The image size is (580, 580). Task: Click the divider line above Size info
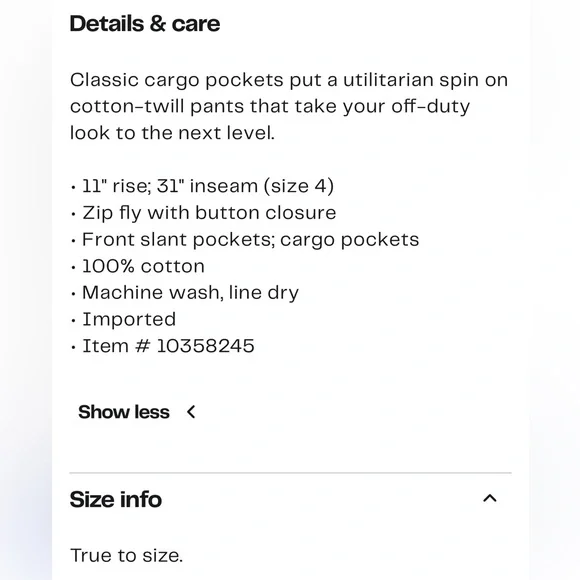point(290,473)
